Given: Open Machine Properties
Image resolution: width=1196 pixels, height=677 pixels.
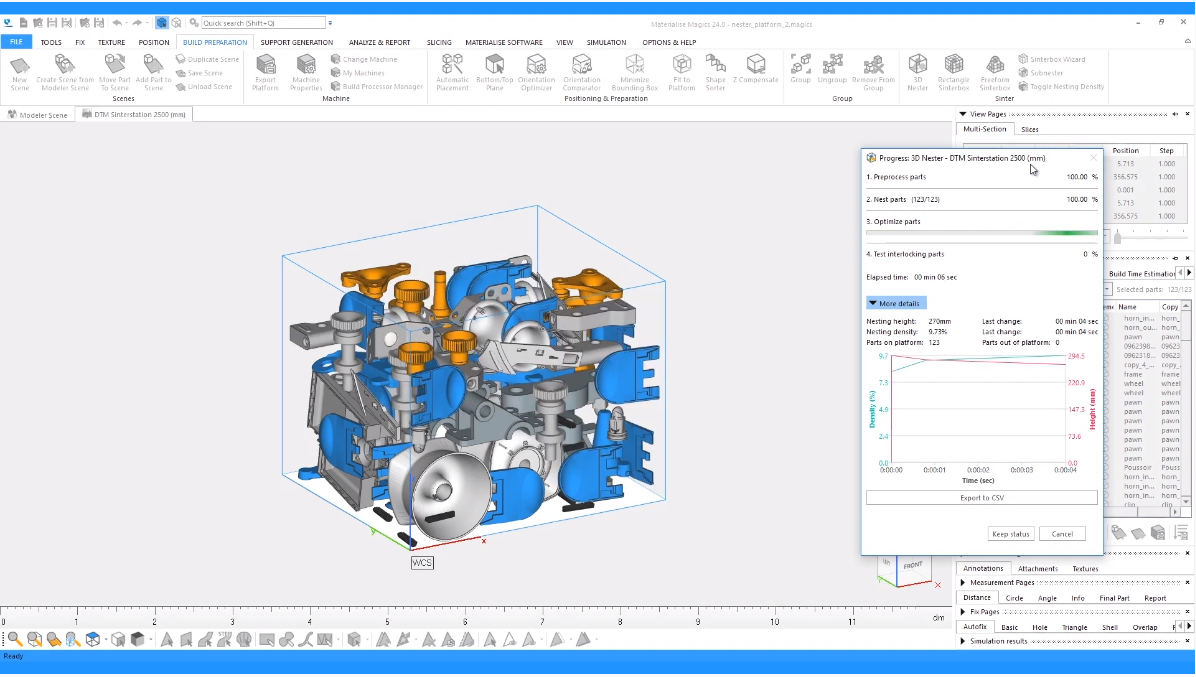Looking at the screenshot, I should (x=306, y=71).
